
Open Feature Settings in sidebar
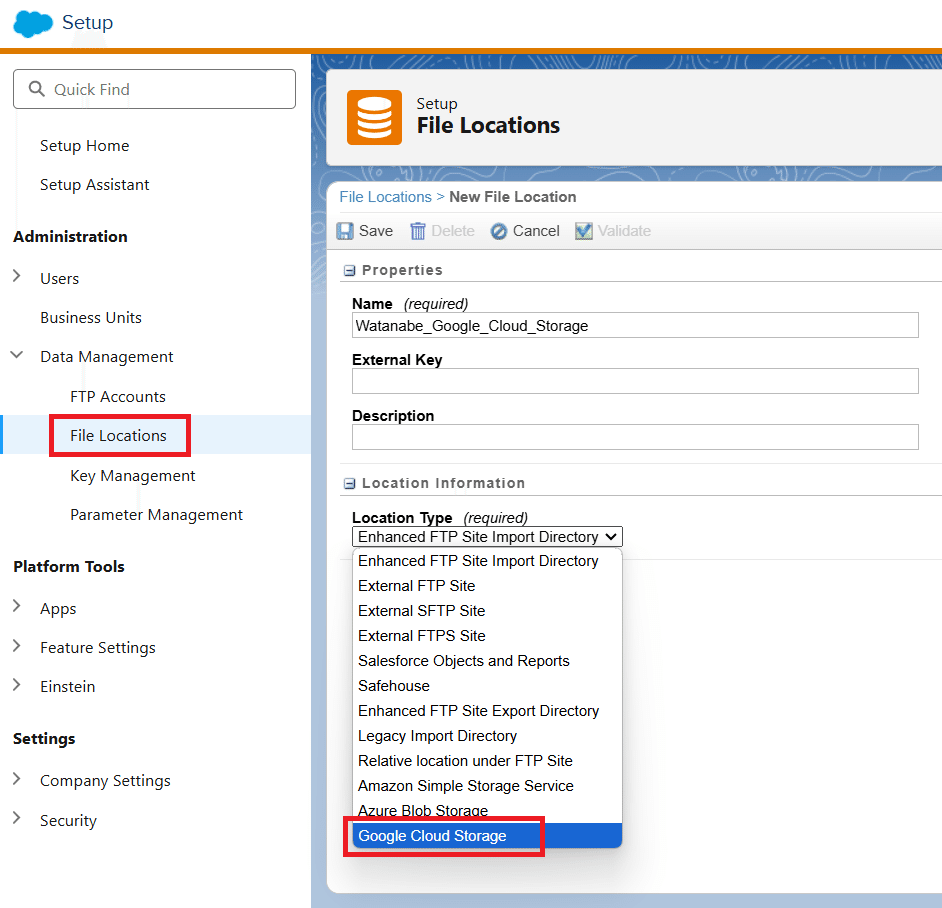[x=98, y=648]
